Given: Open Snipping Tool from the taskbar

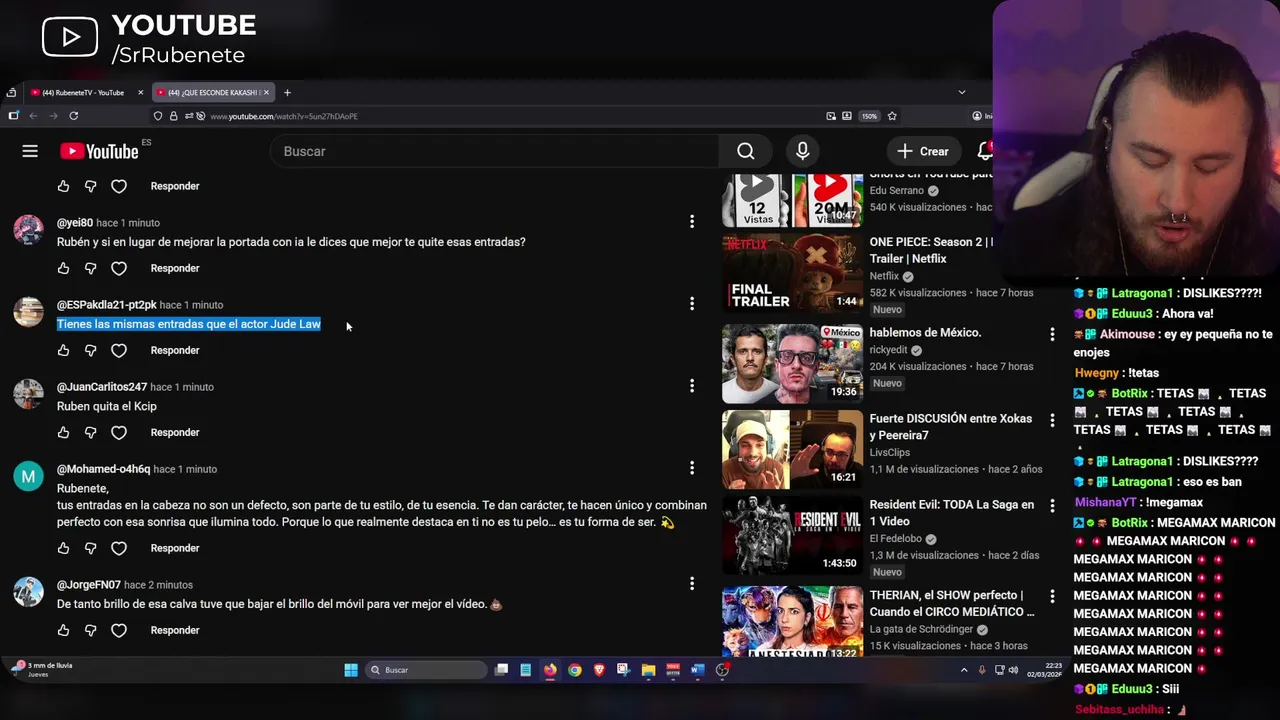Looking at the screenshot, I should click(624, 670).
